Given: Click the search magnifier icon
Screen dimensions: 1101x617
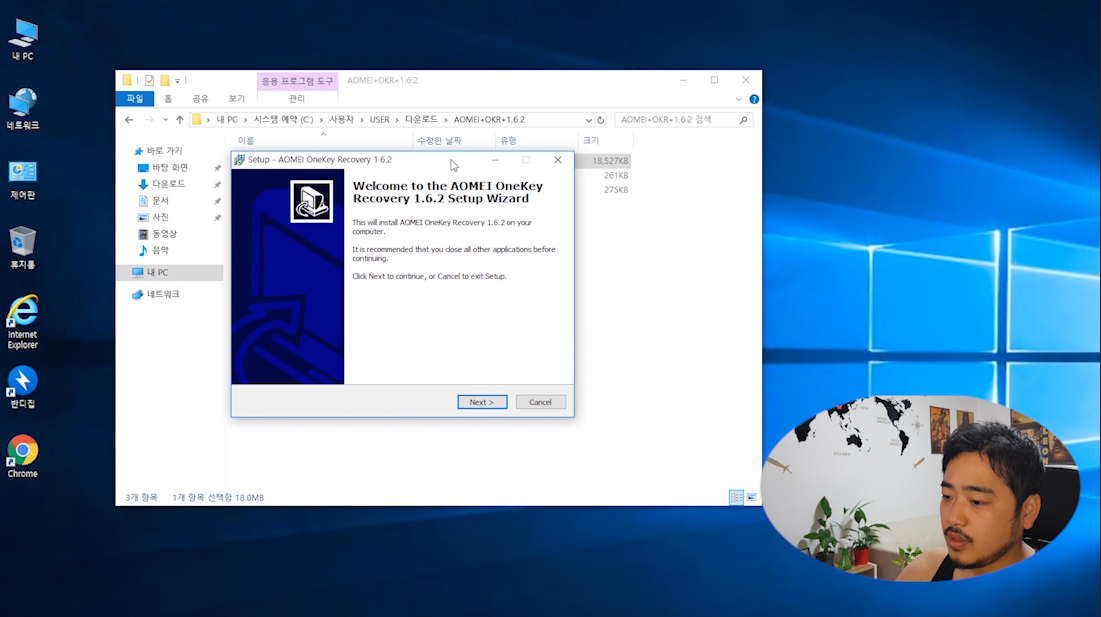Looking at the screenshot, I should [744, 120].
